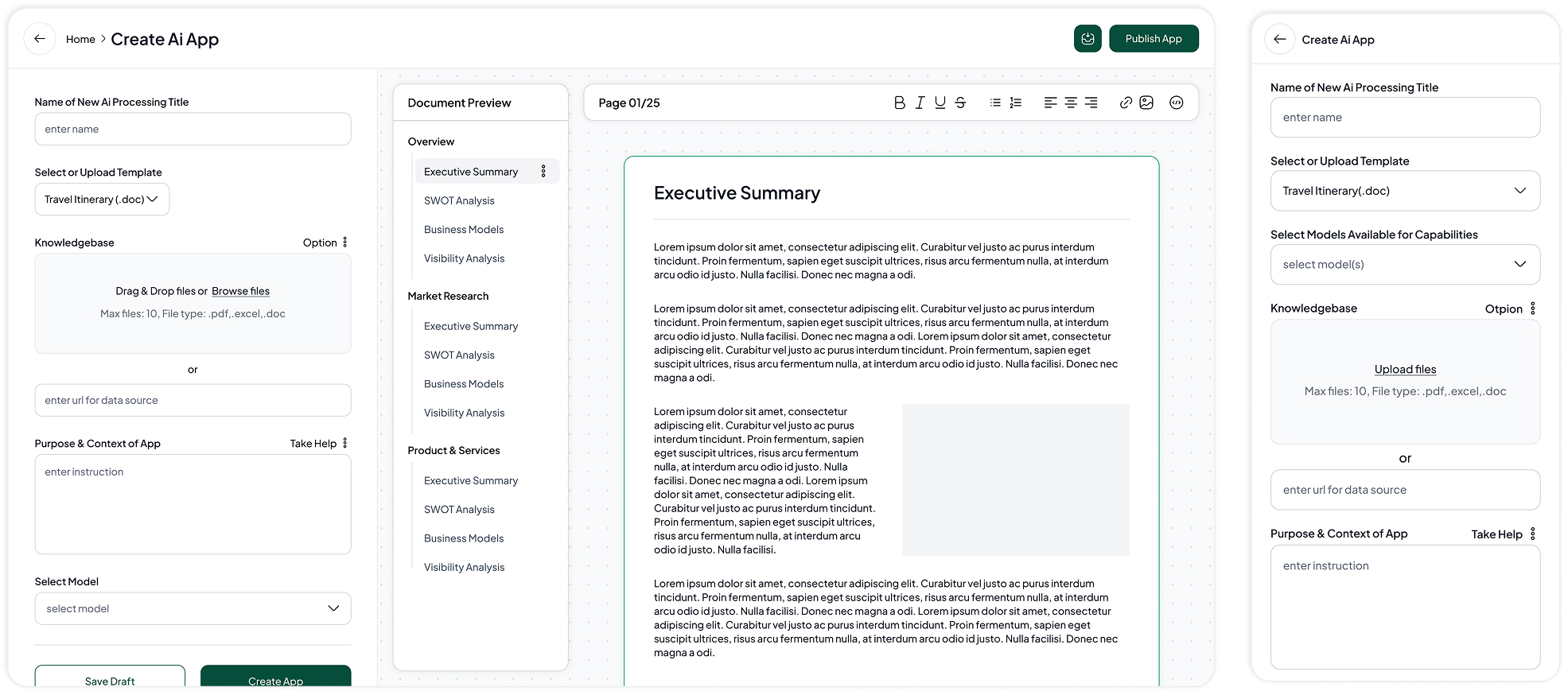This screenshot has width=1568, height=695.
Task: Toggle bold formatting in the editor toolbar
Action: click(899, 103)
